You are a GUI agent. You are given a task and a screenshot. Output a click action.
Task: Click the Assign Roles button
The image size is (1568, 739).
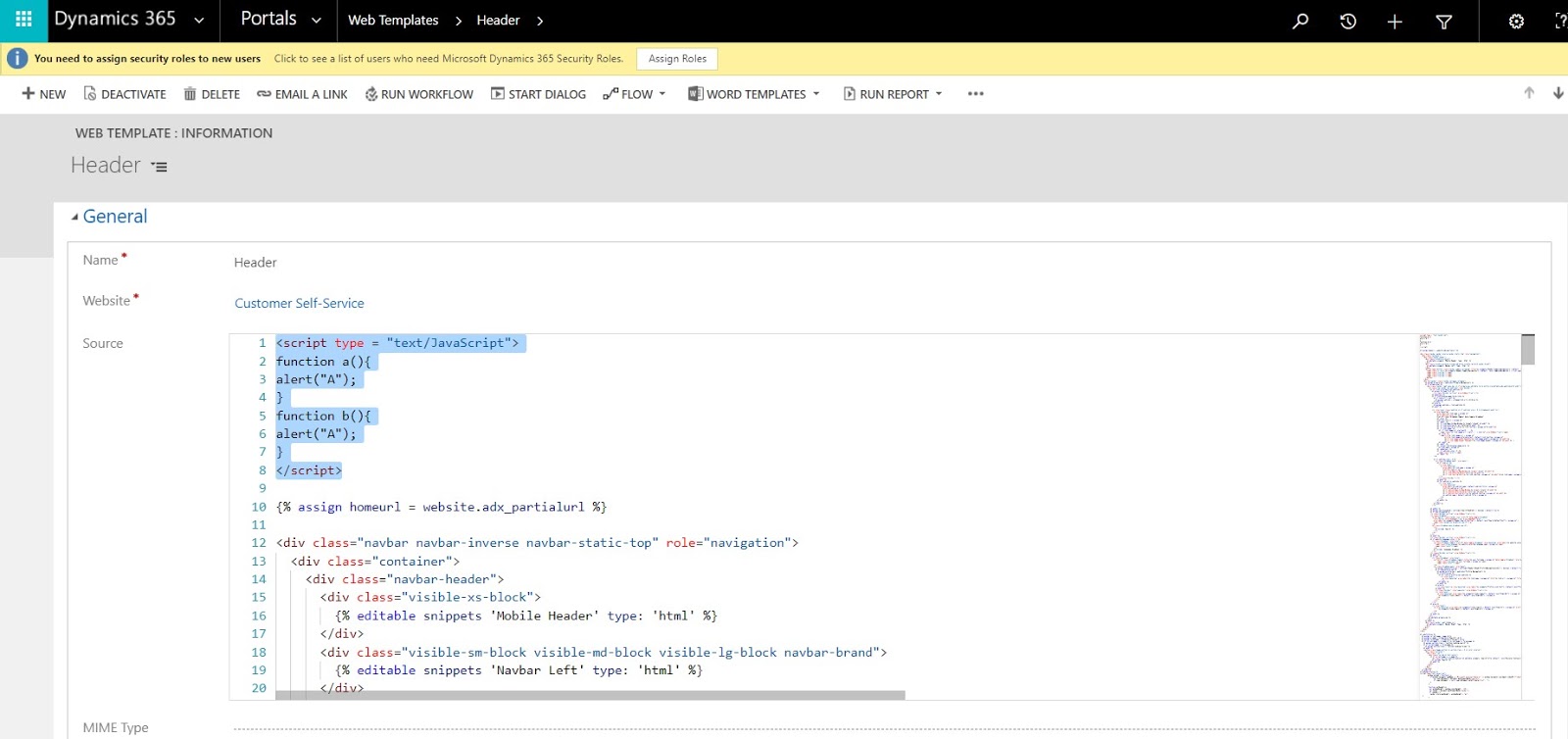click(x=677, y=59)
